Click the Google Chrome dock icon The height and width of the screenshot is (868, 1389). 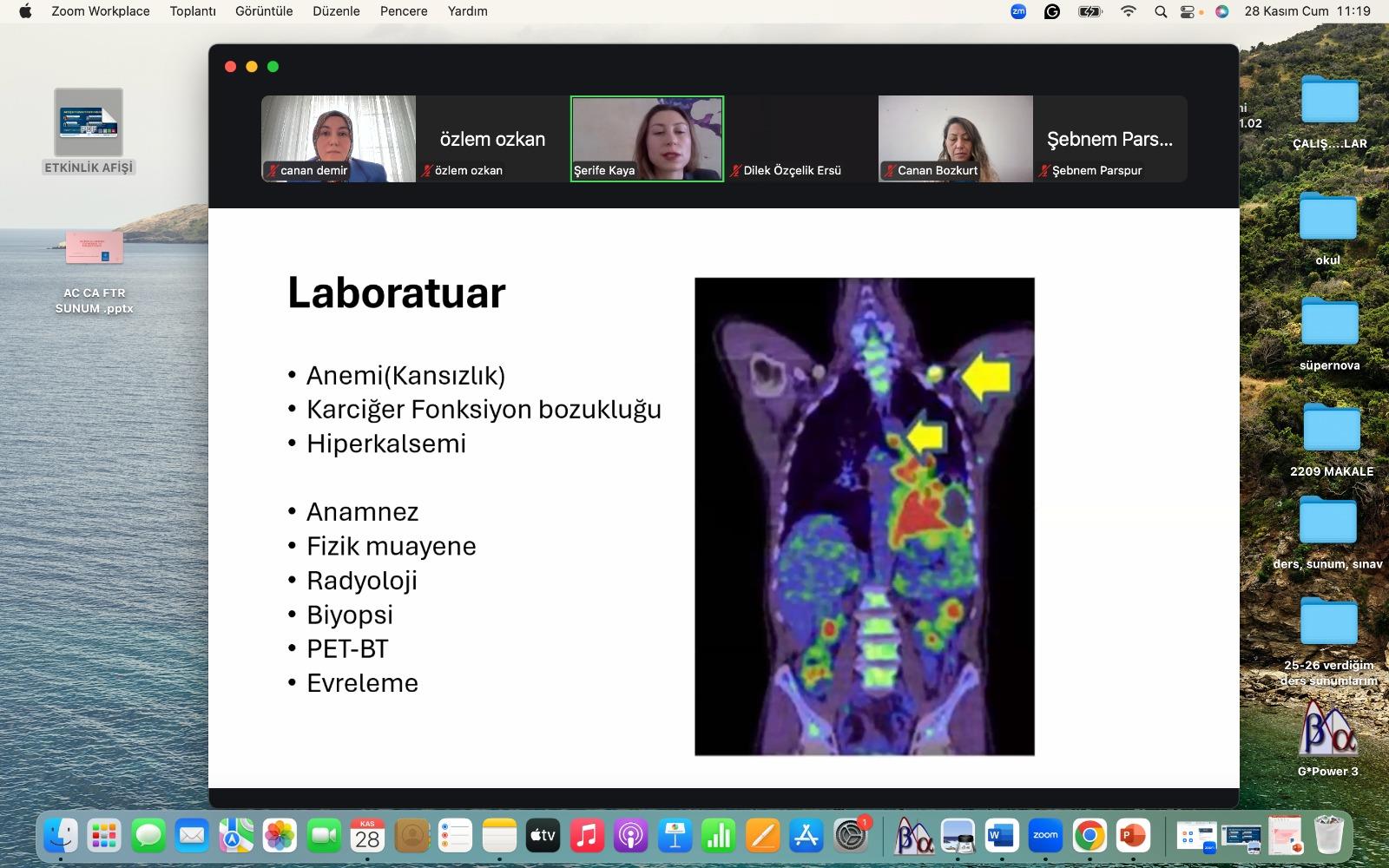[1089, 836]
